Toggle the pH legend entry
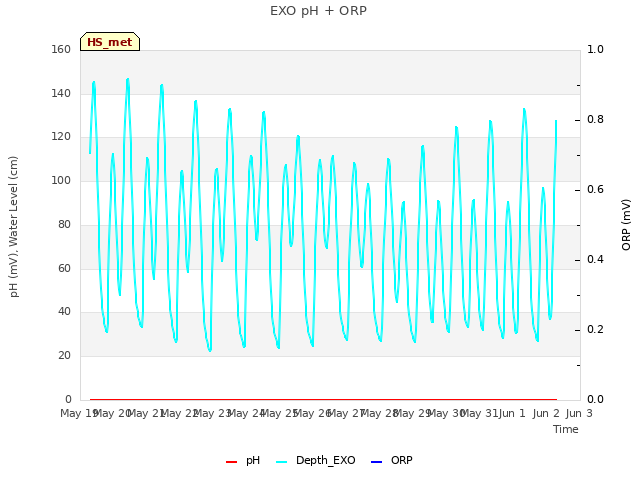This screenshot has width=640, height=480. click(x=243, y=460)
